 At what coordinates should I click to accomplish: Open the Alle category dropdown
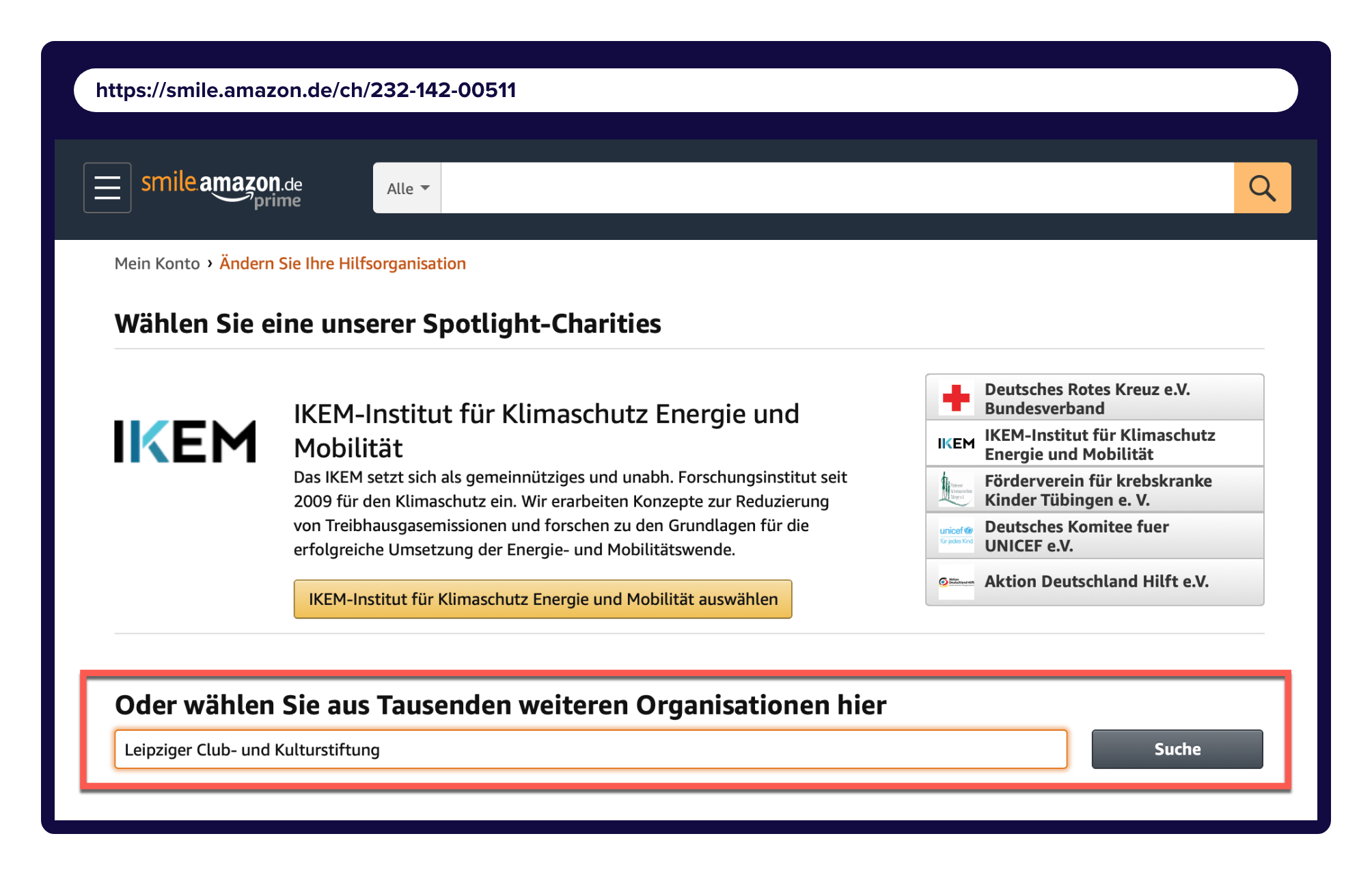[407, 188]
